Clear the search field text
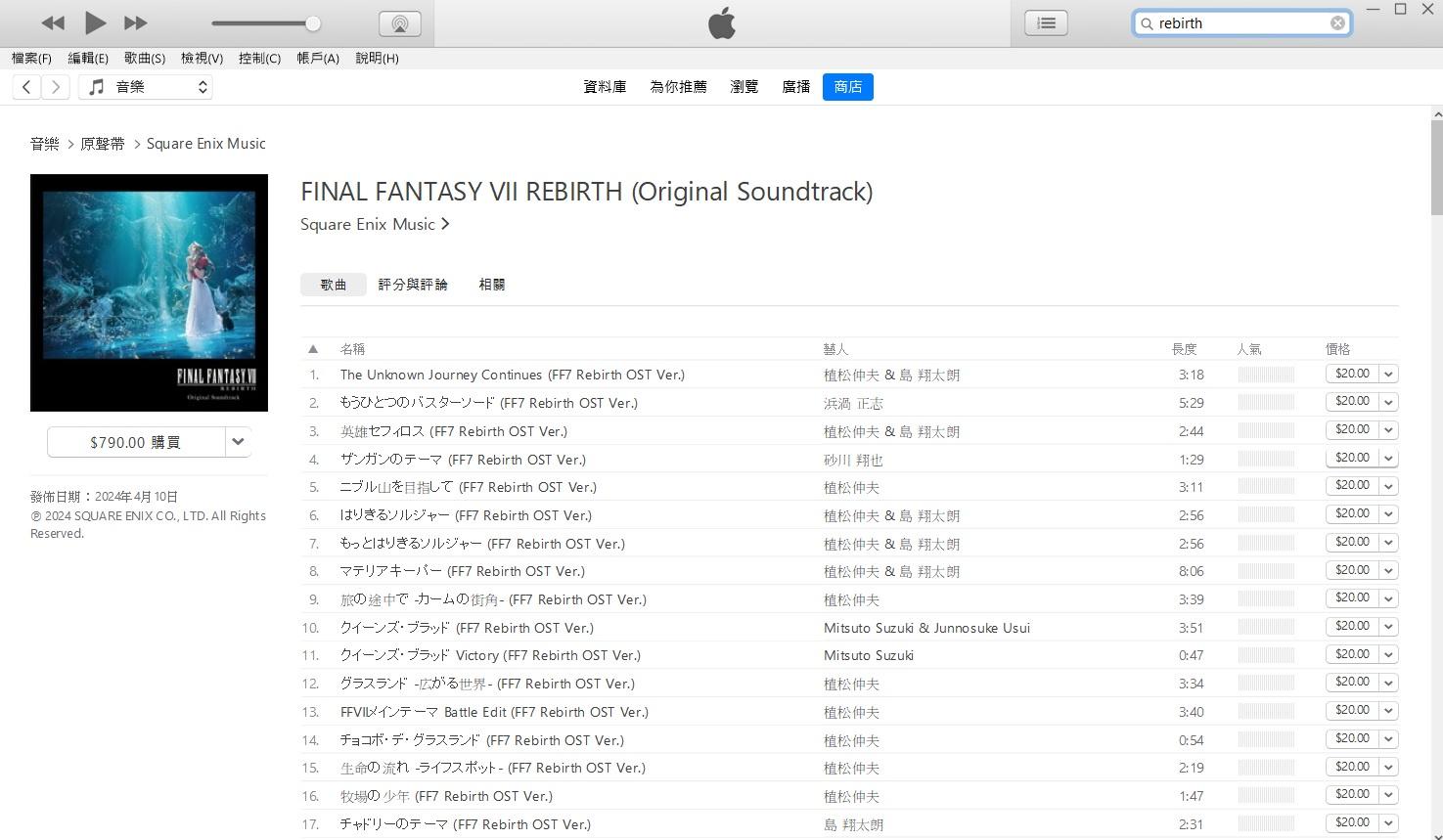 1337,23
